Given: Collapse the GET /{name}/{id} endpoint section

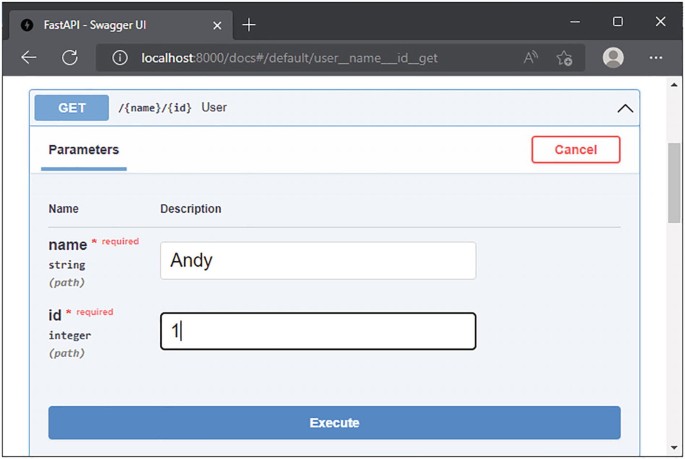Looking at the screenshot, I should click(x=625, y=108).
